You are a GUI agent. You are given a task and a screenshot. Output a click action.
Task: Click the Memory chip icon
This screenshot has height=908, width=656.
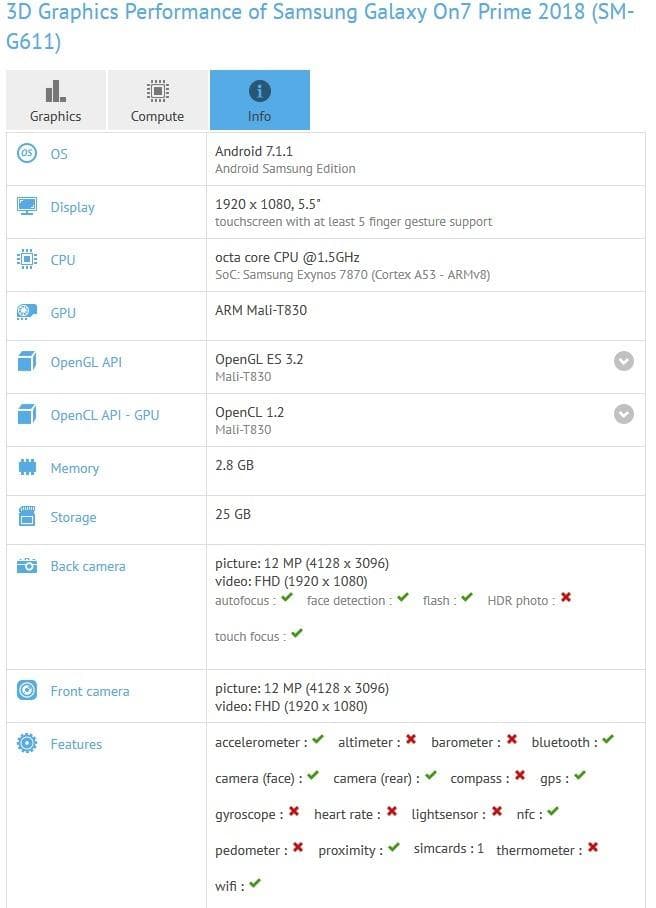point(27,467)
